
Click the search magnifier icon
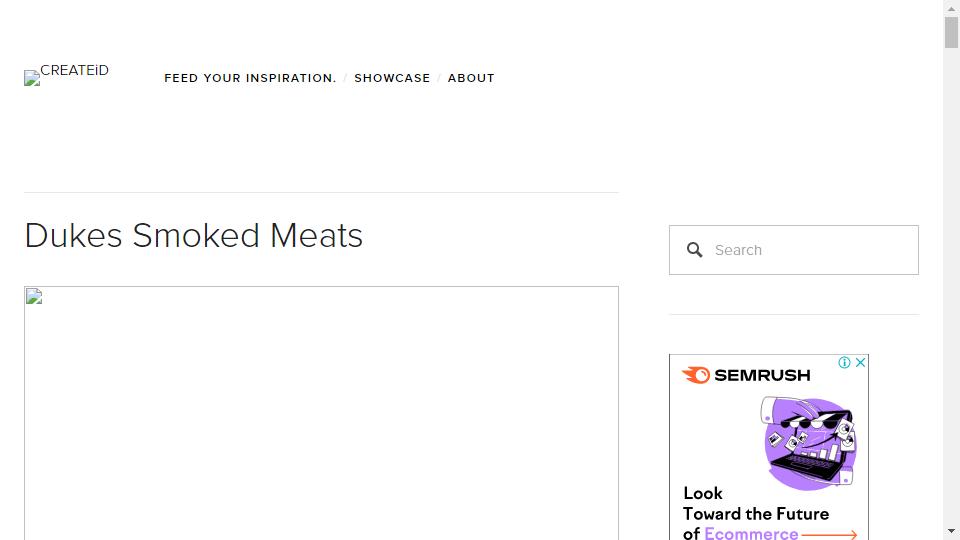click(694, 250)
